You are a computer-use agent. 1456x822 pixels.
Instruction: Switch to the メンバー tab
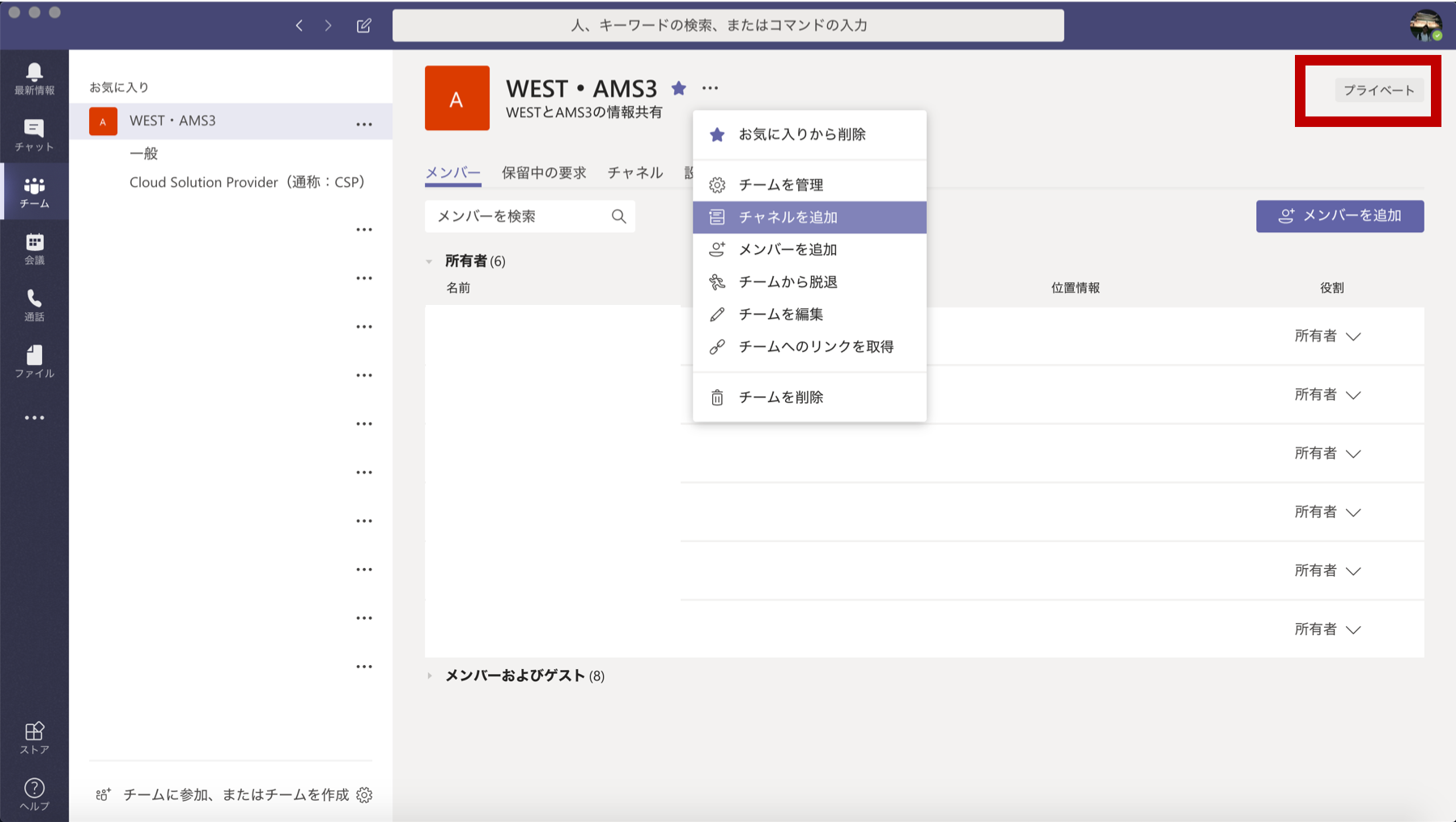(452, 172)
